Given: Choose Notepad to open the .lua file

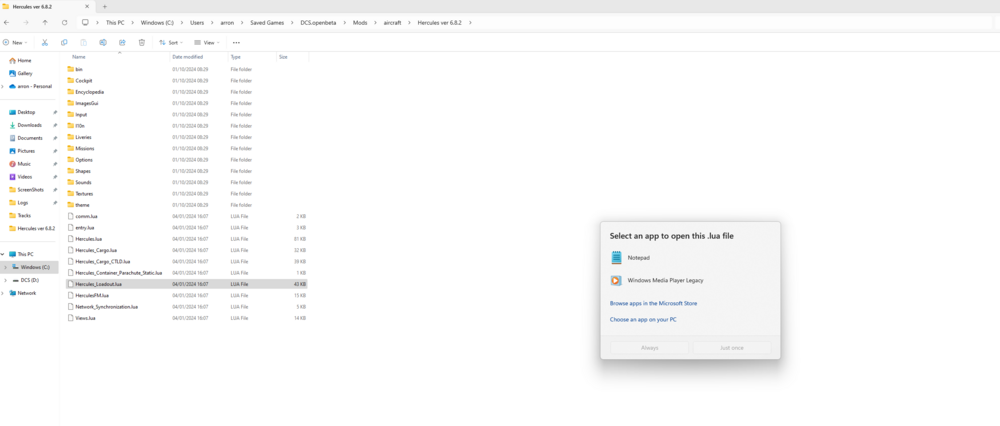Looking at the screenshot, I should coord(689,258).
